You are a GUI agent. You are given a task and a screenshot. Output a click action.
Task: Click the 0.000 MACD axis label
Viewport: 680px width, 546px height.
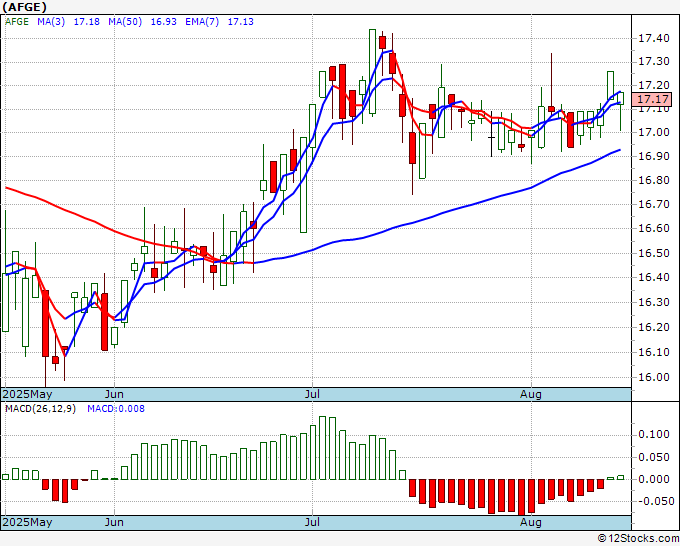tap(654, 479)
